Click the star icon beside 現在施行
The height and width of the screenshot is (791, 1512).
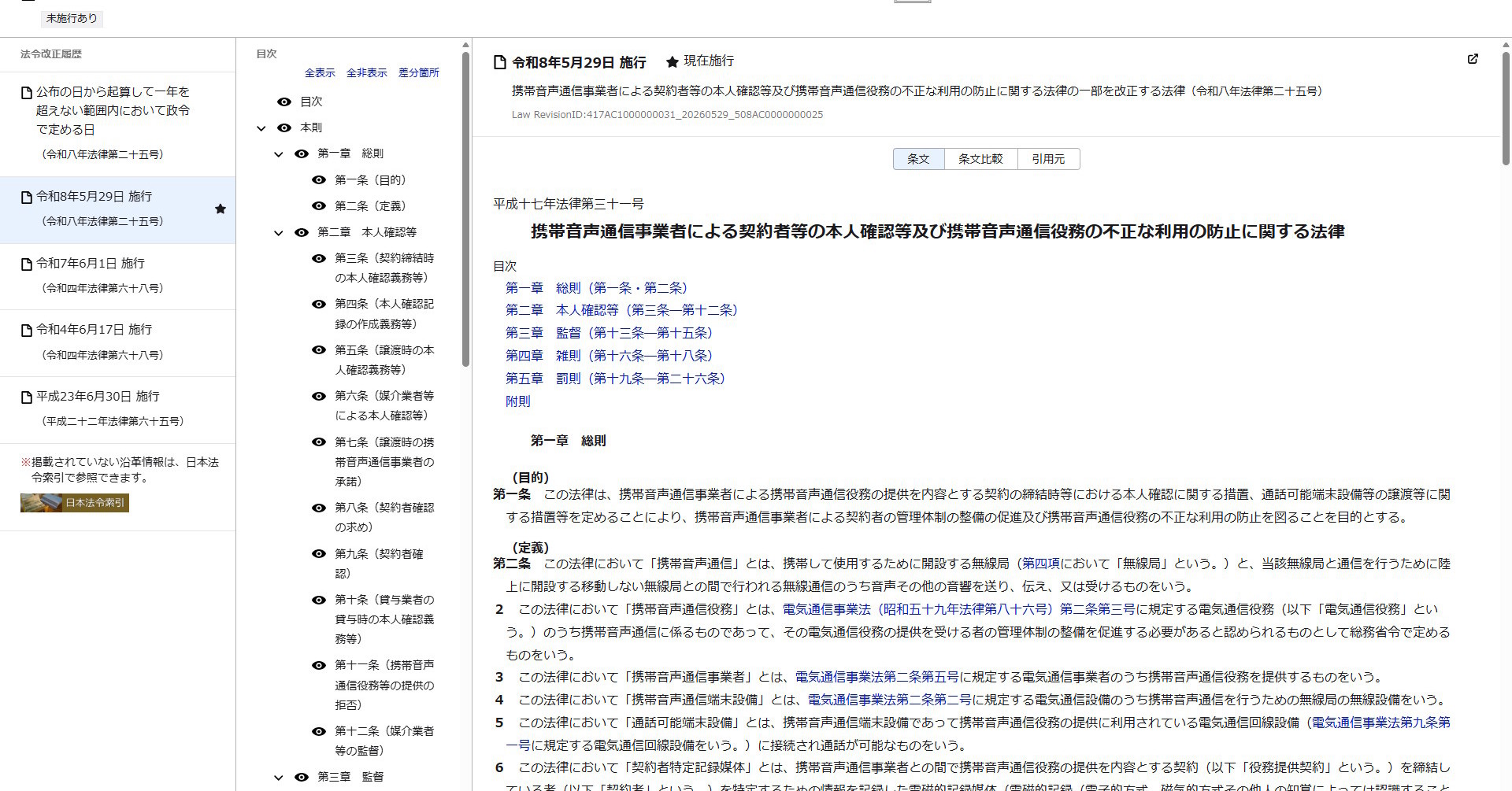tap(672, 61)
